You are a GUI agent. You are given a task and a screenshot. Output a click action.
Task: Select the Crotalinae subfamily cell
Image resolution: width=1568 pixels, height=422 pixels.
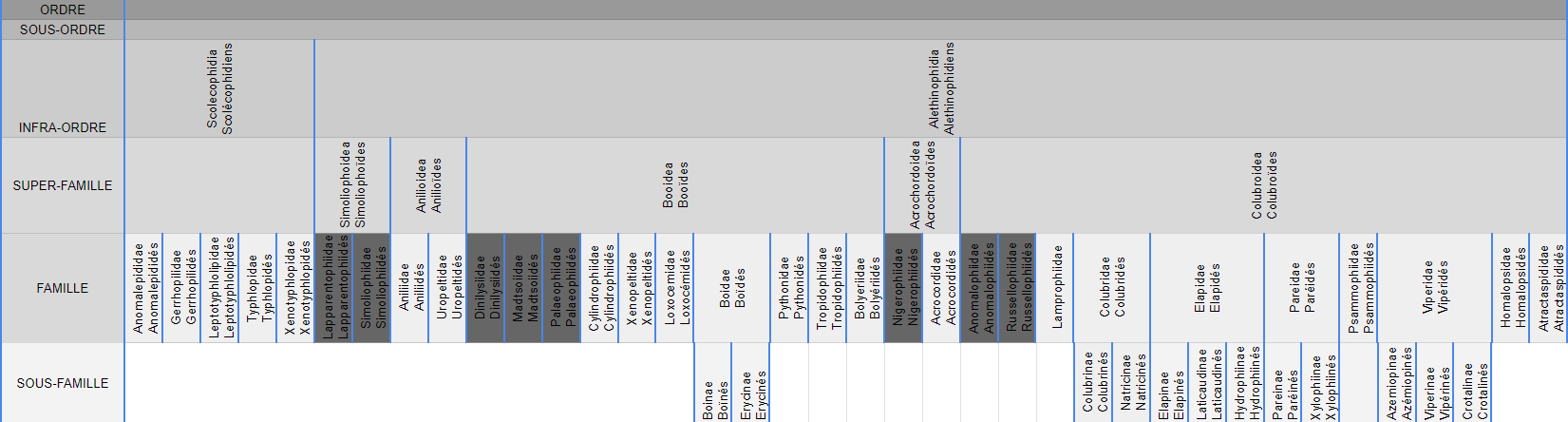coord(1473,383)
